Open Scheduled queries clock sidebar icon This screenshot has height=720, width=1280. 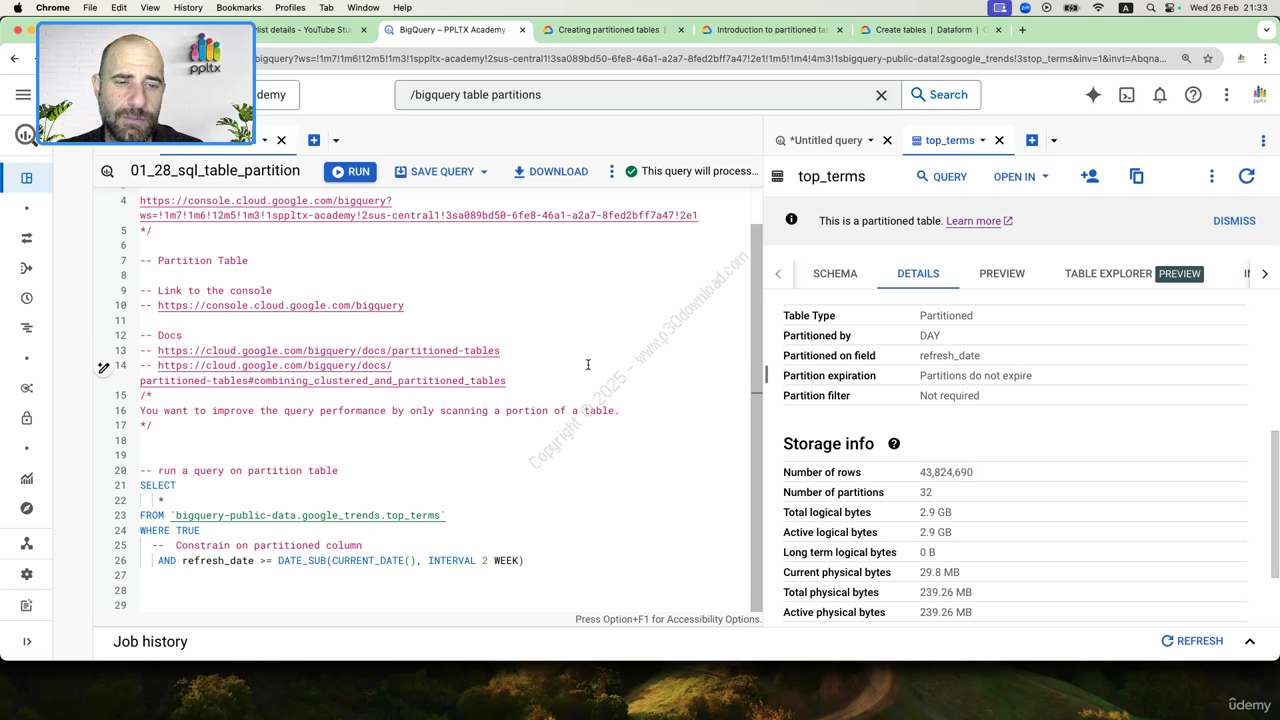[27, 298]
